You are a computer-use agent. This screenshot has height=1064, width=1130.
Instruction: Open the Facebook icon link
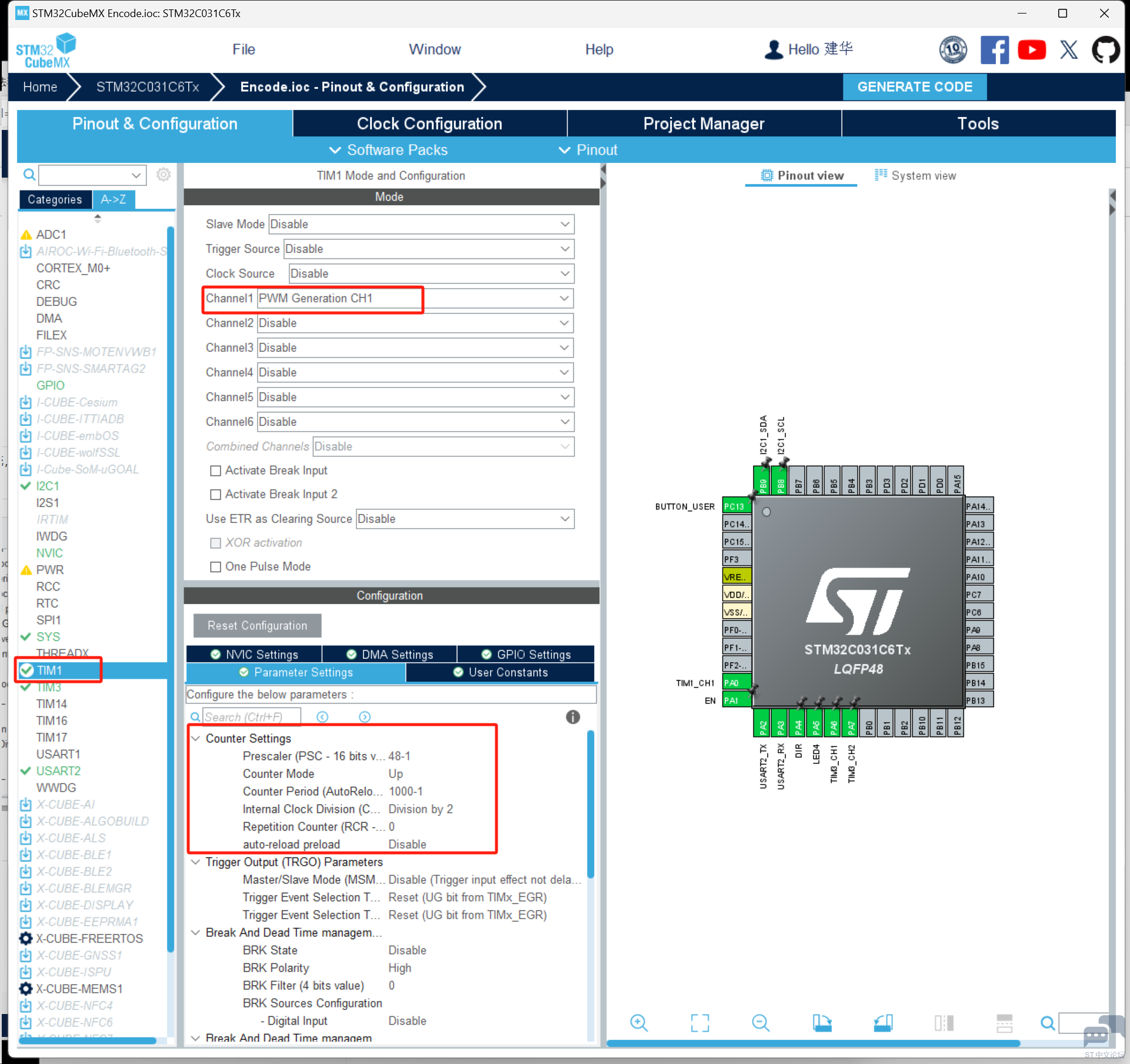coord(994,49)
